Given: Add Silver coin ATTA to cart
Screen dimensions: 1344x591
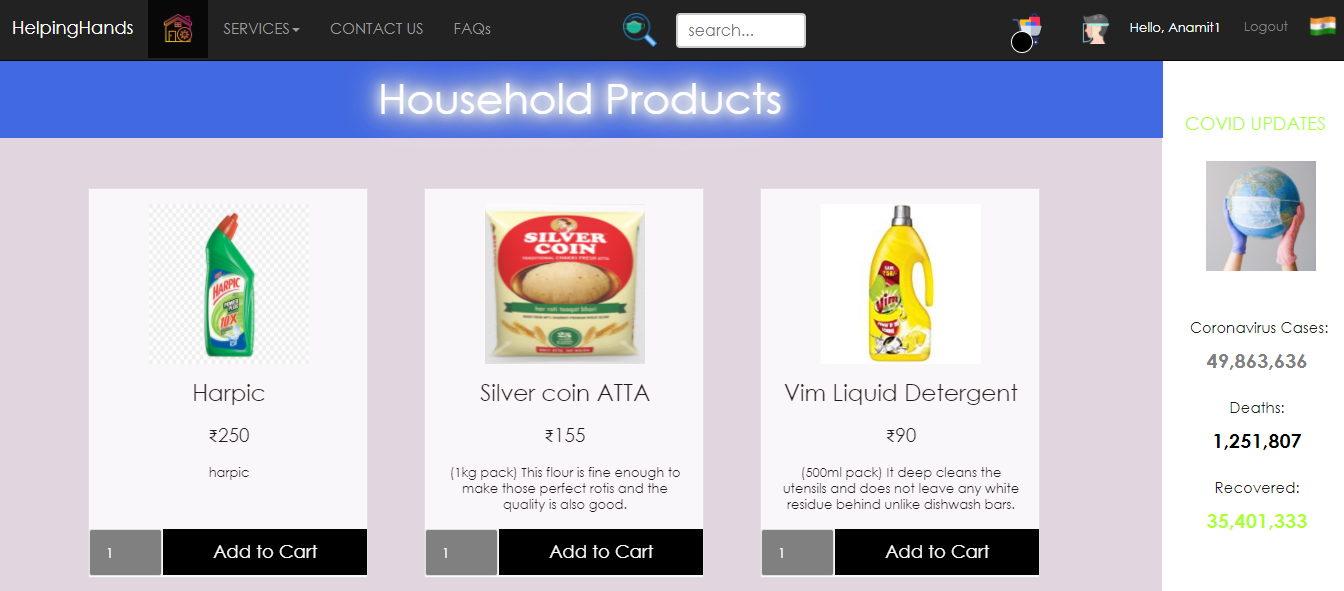Looking at the screenshot, I should 600,551.
